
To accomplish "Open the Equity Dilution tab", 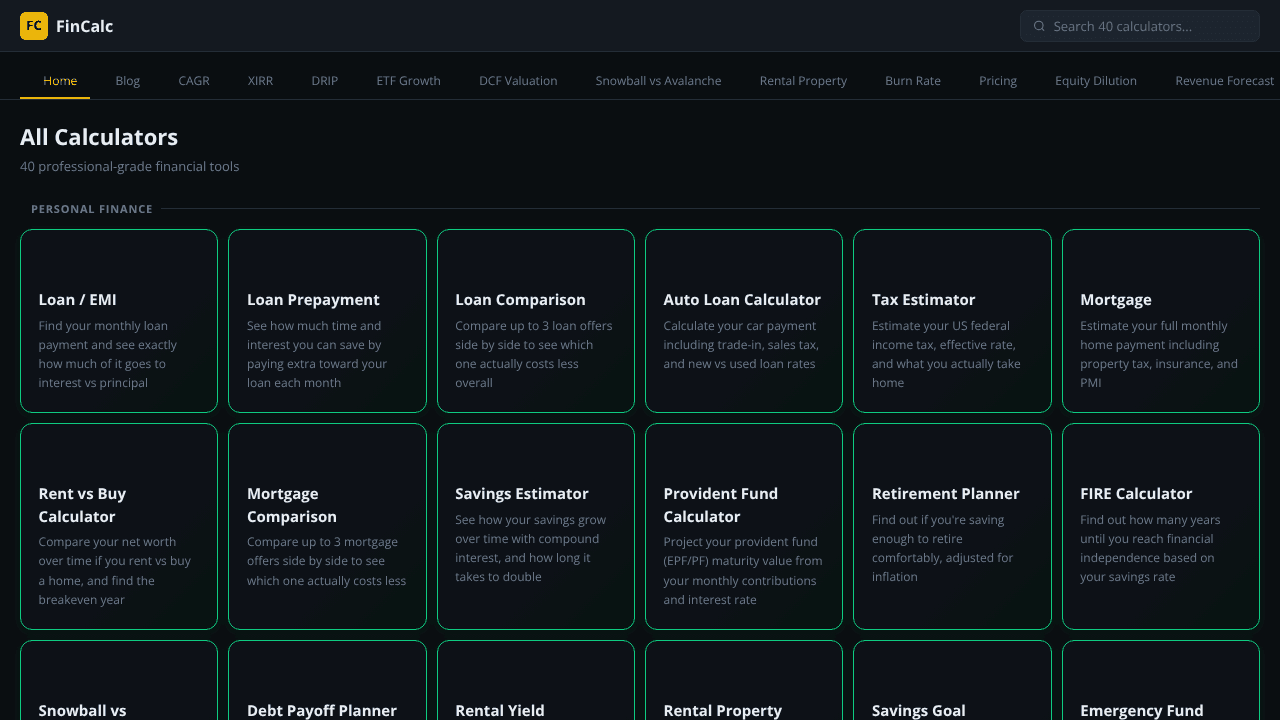I will click(x=1096, y=80).
